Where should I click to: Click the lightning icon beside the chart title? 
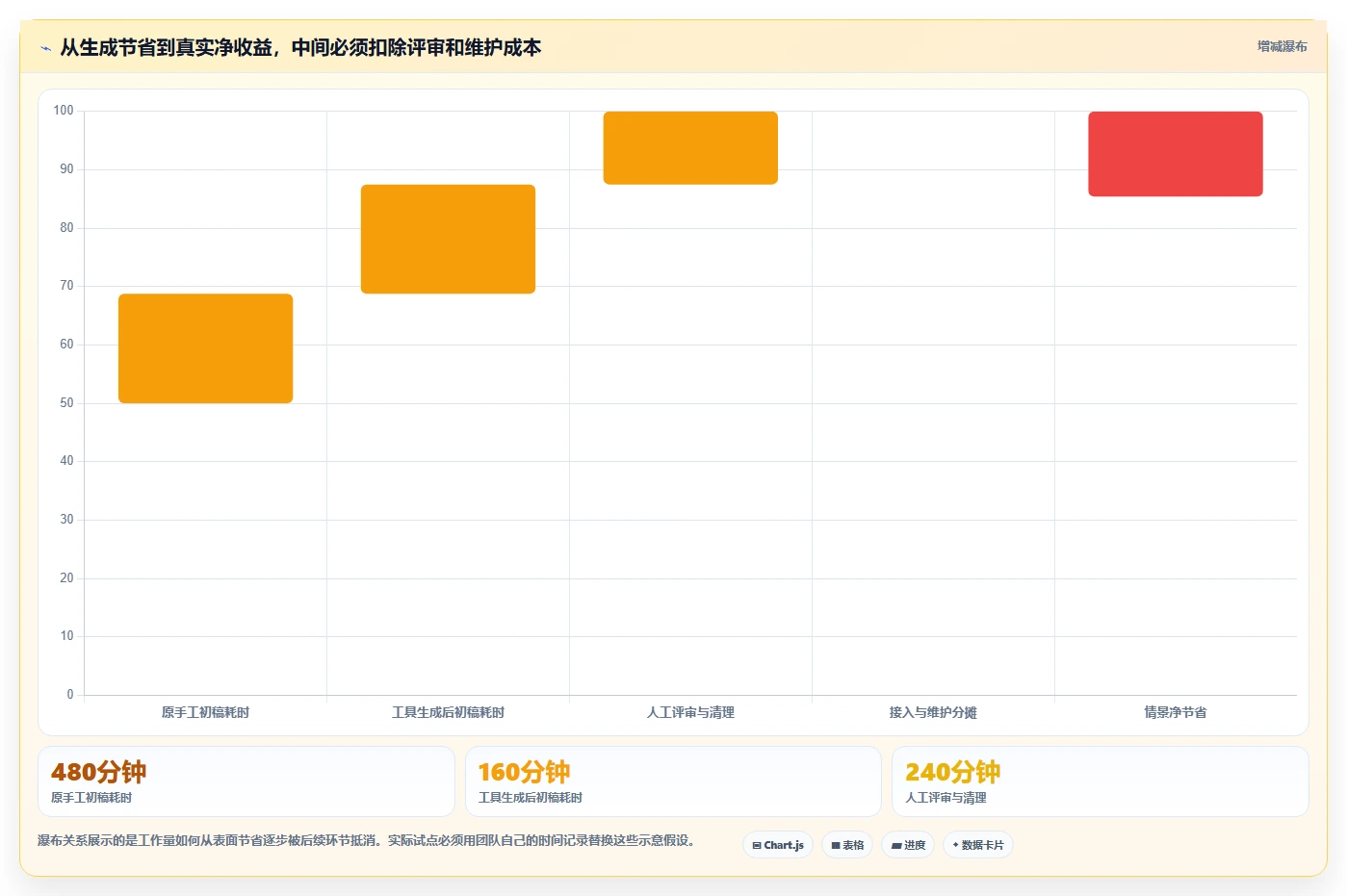[x=45, y=48]
